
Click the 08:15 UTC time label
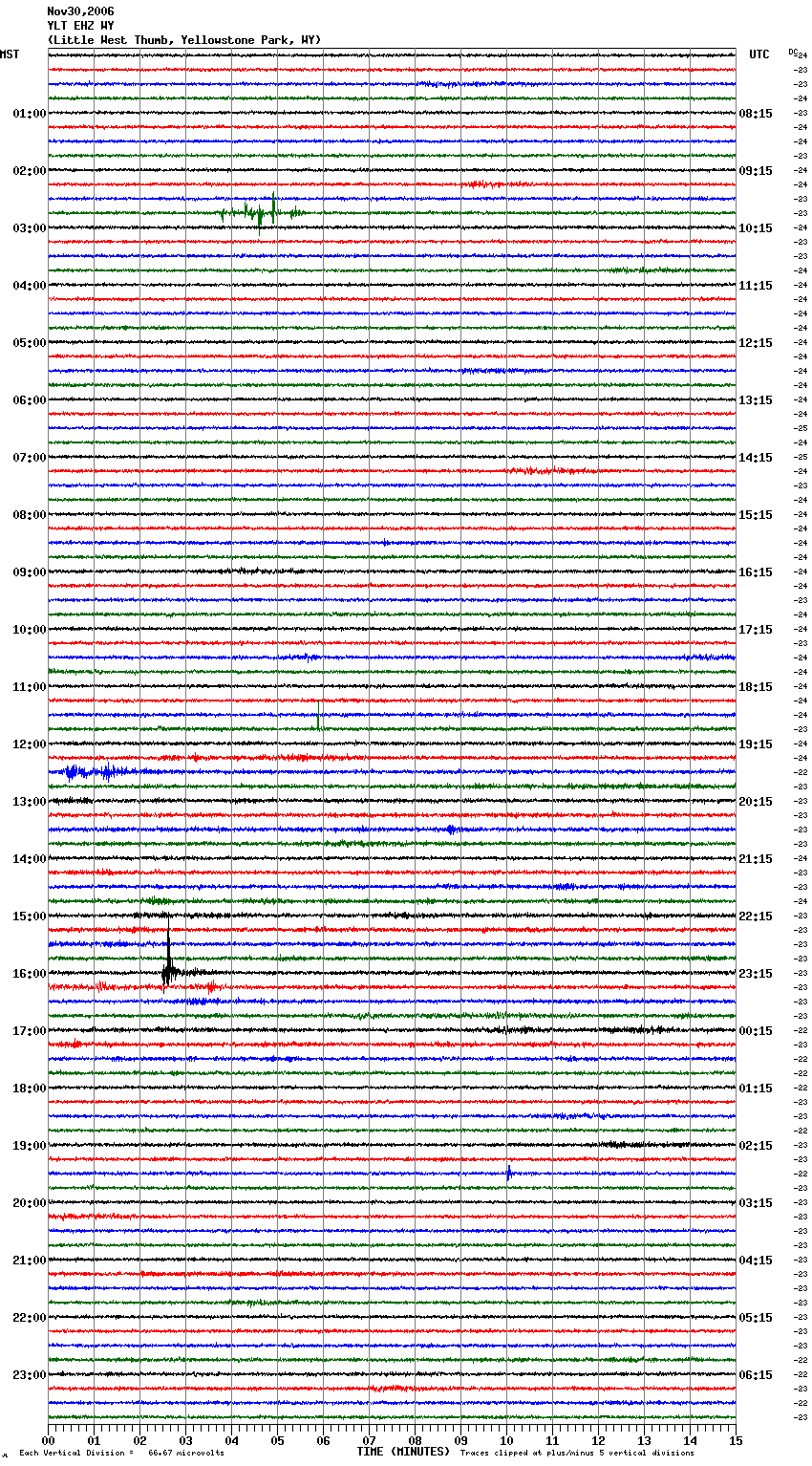[x=756, y=114]
